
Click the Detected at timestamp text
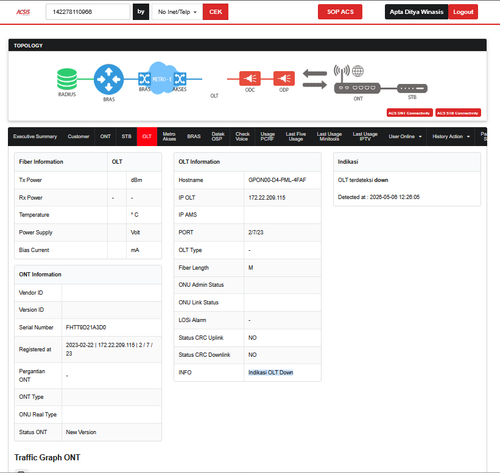pyautogui.click(x=379, y=197)
